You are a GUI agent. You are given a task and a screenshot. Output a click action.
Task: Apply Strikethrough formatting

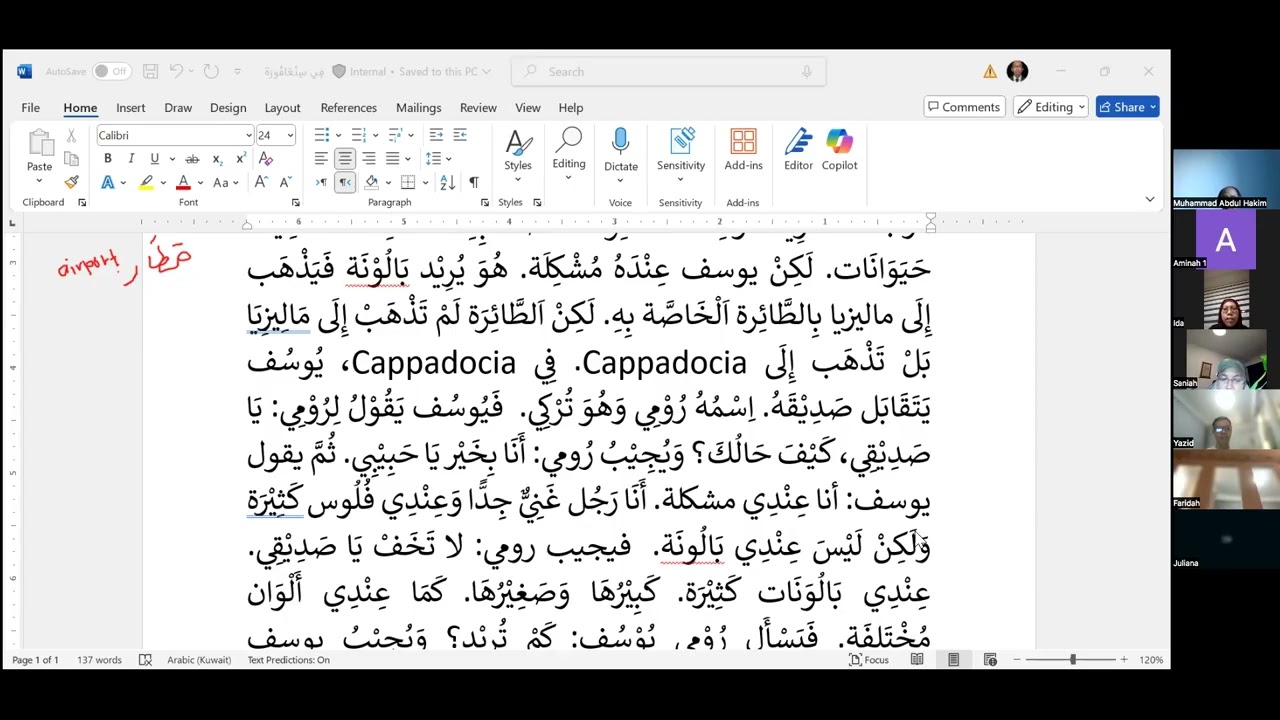point(192,159)
